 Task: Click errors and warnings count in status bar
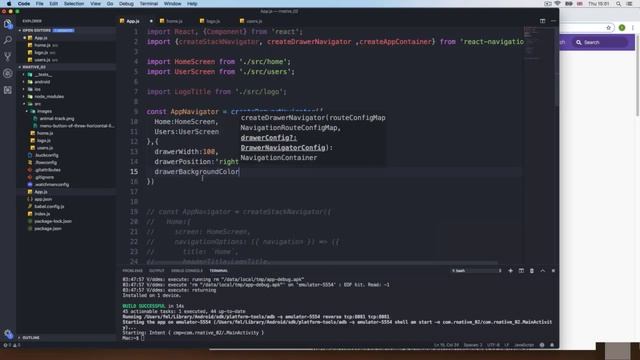[12, 345]
